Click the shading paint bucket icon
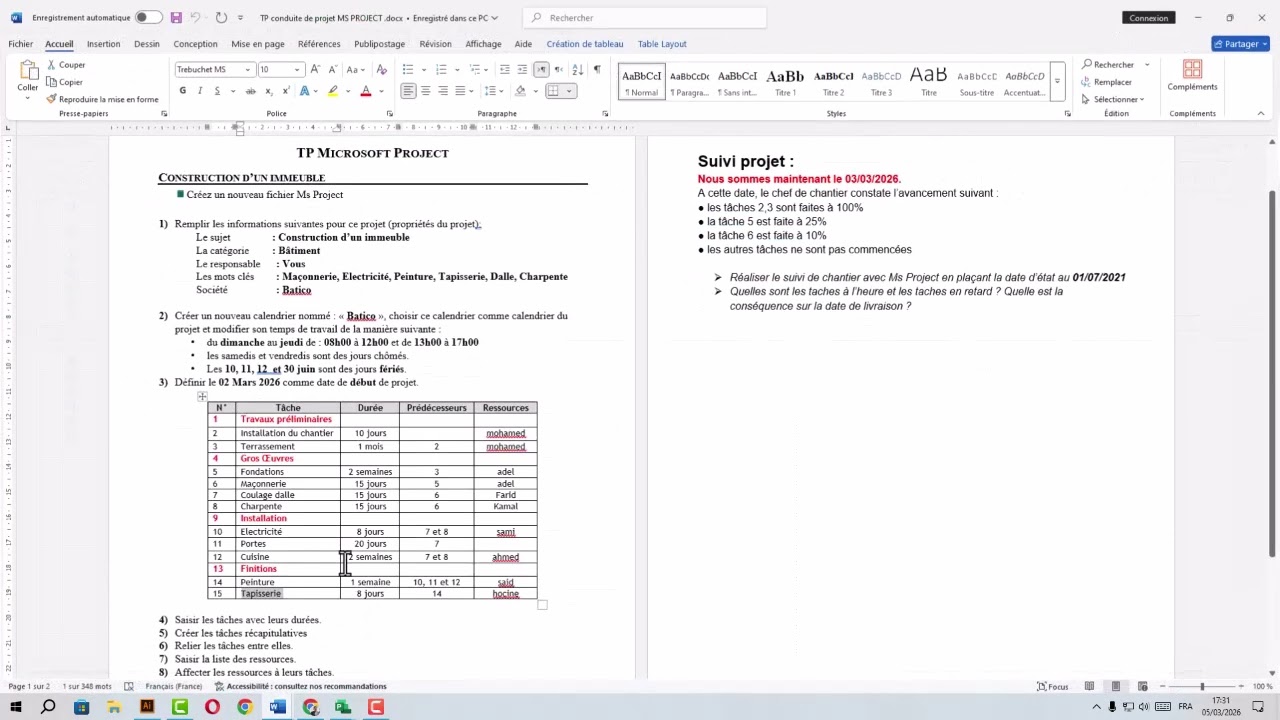 (520, 91)
